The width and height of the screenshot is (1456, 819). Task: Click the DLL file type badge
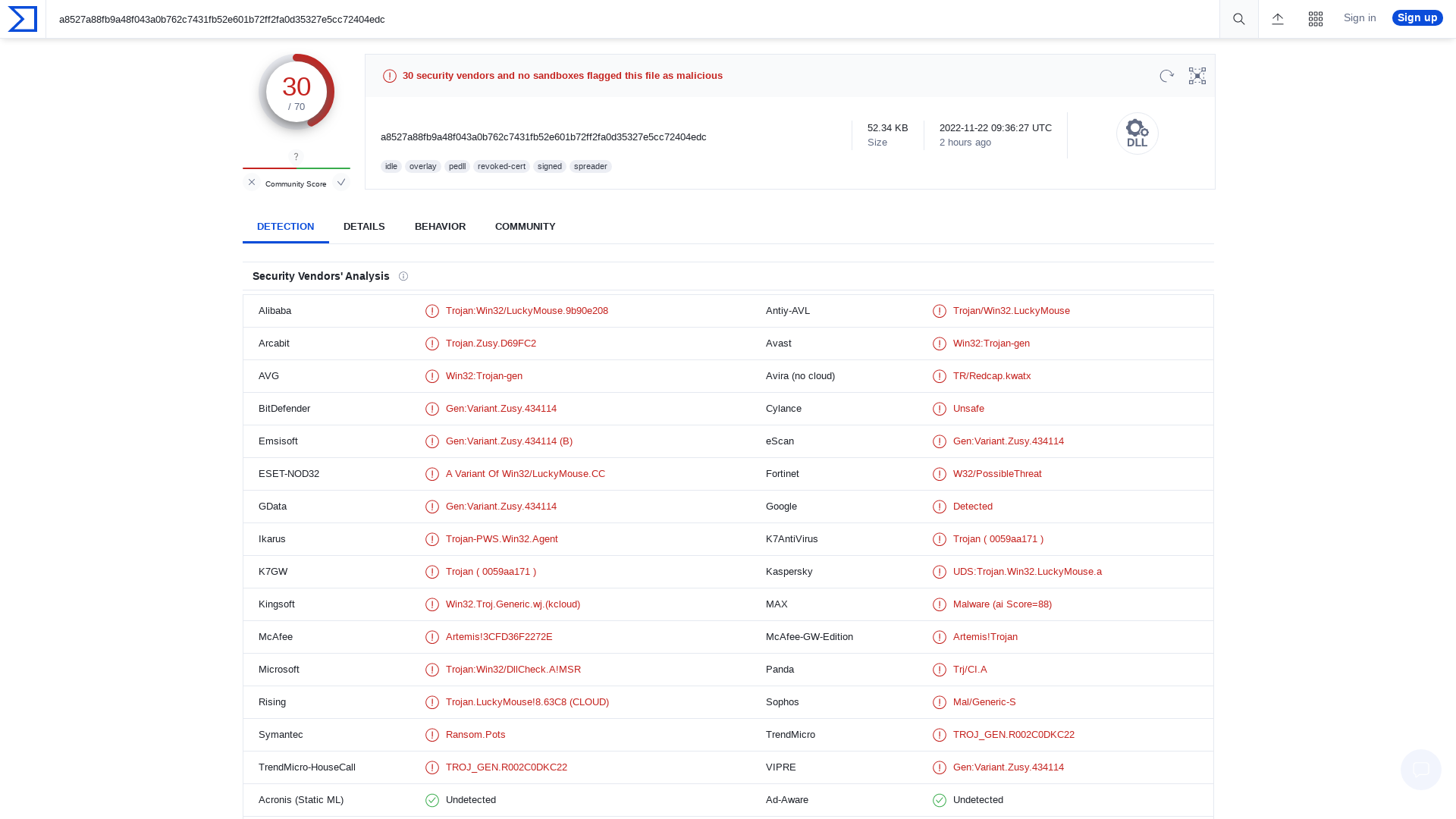[x=1137, y=133]
